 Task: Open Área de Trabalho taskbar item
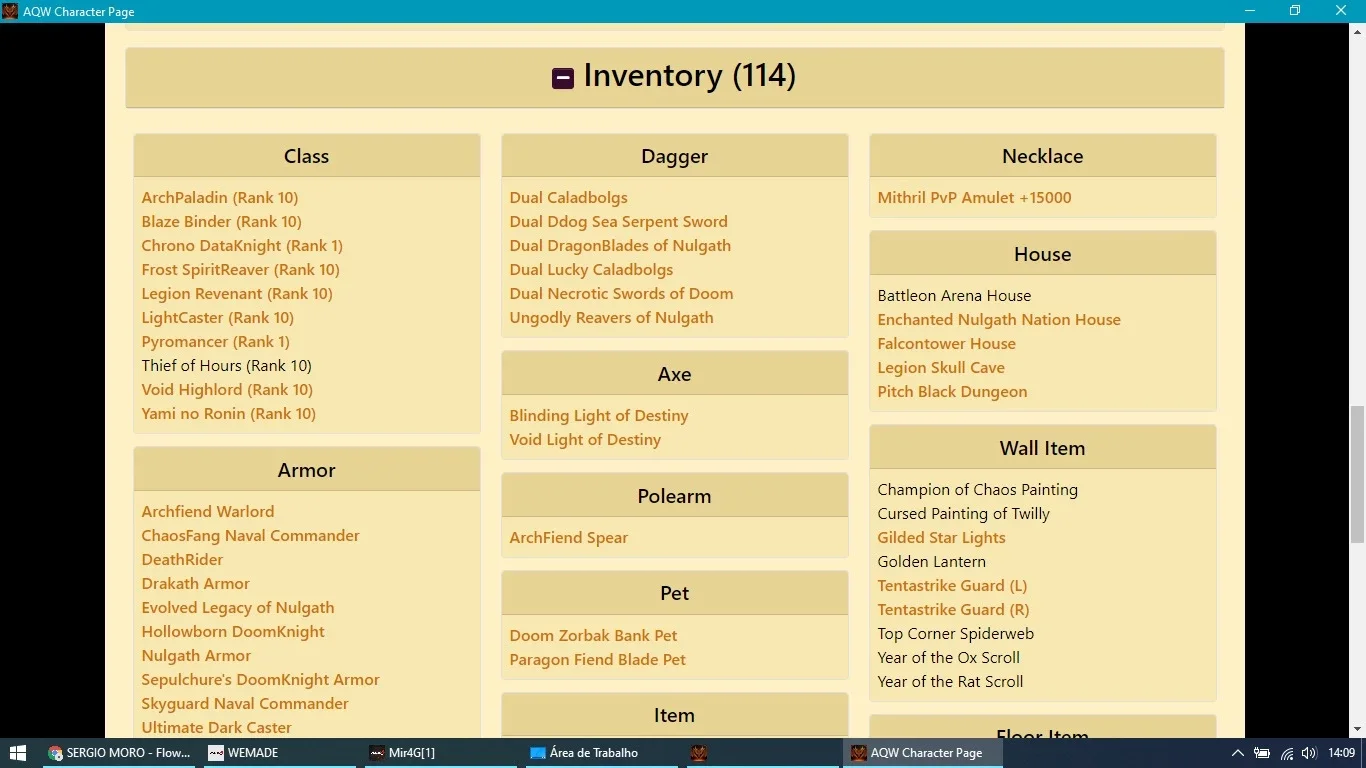[602, 753]
